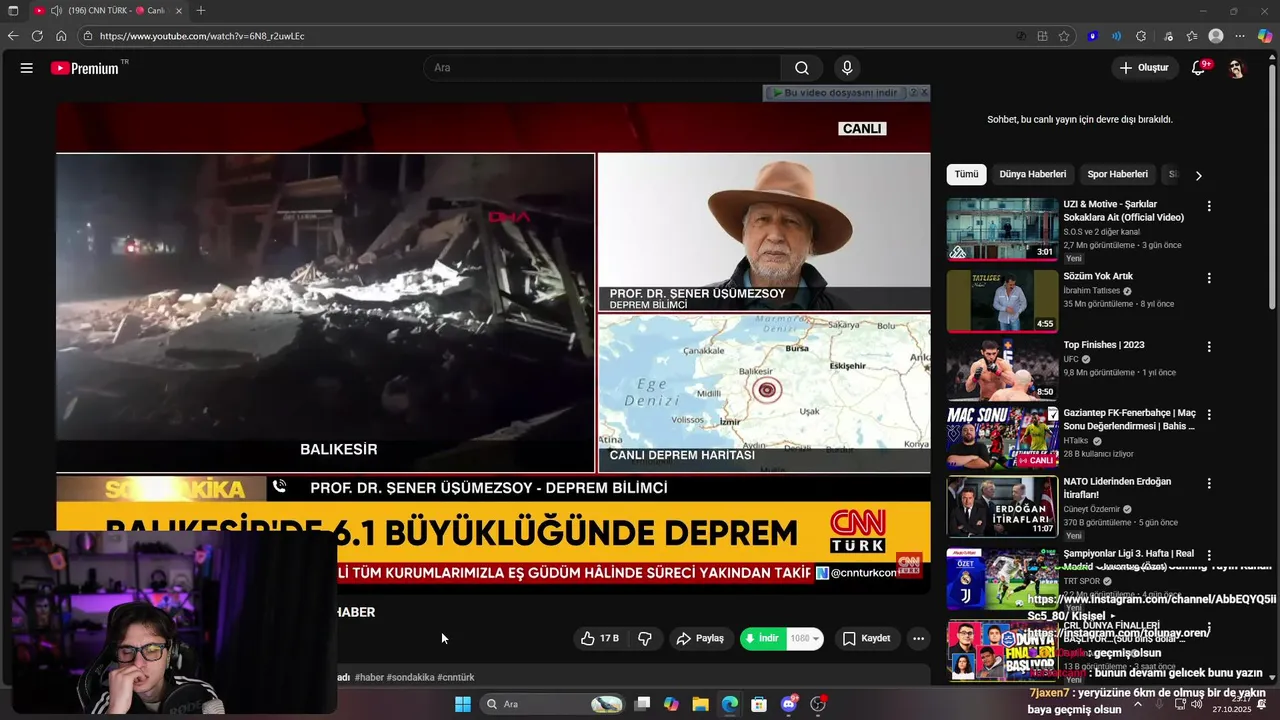Click the #cnntürk hashtag link
Screen dimensions: 1280x720
point(456,677)
